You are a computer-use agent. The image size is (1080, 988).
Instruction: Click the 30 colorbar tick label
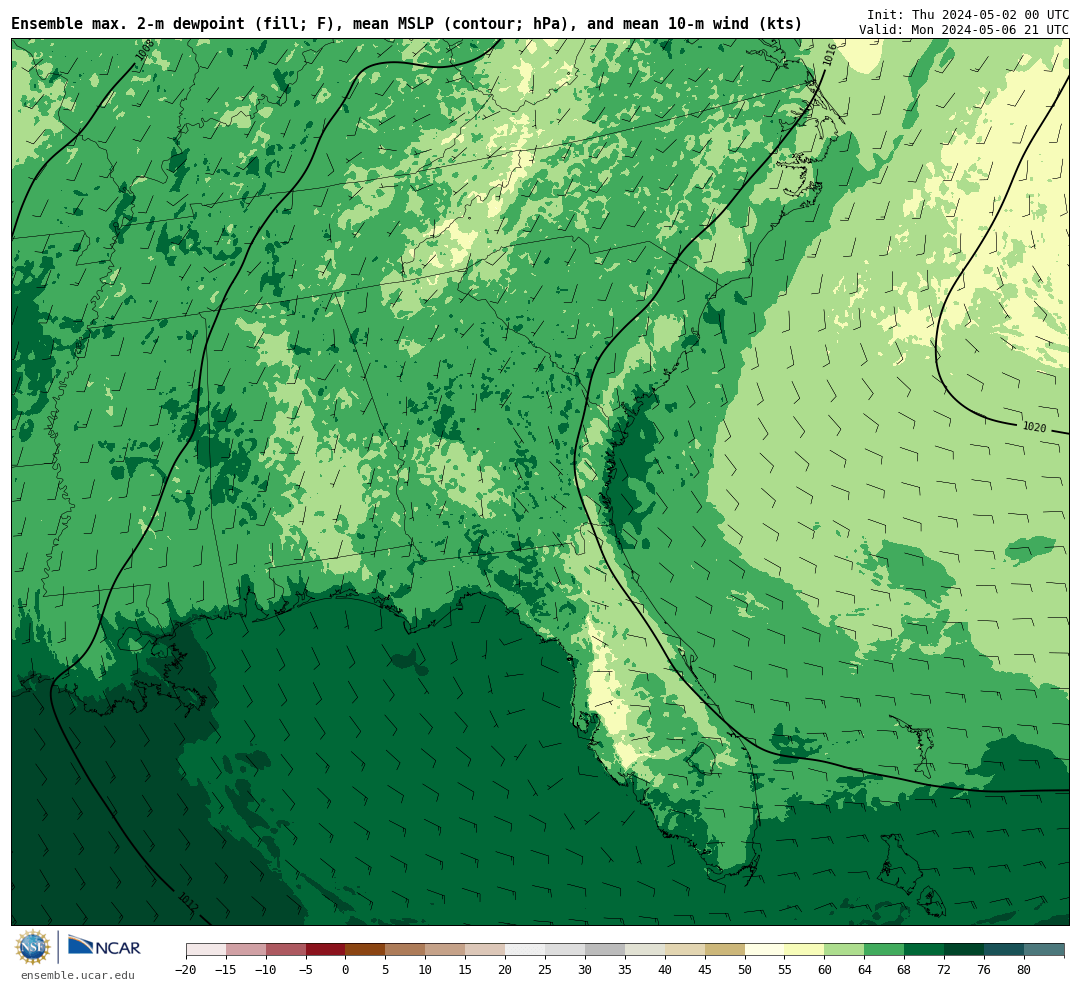click(x=585, y=970)
